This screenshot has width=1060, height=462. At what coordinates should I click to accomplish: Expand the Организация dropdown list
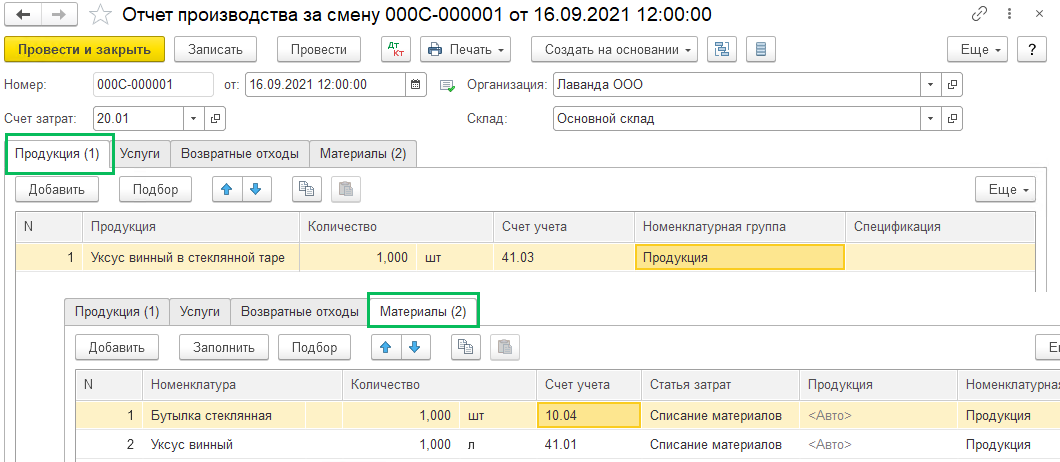pyautogui.click(x=931, y=85)
